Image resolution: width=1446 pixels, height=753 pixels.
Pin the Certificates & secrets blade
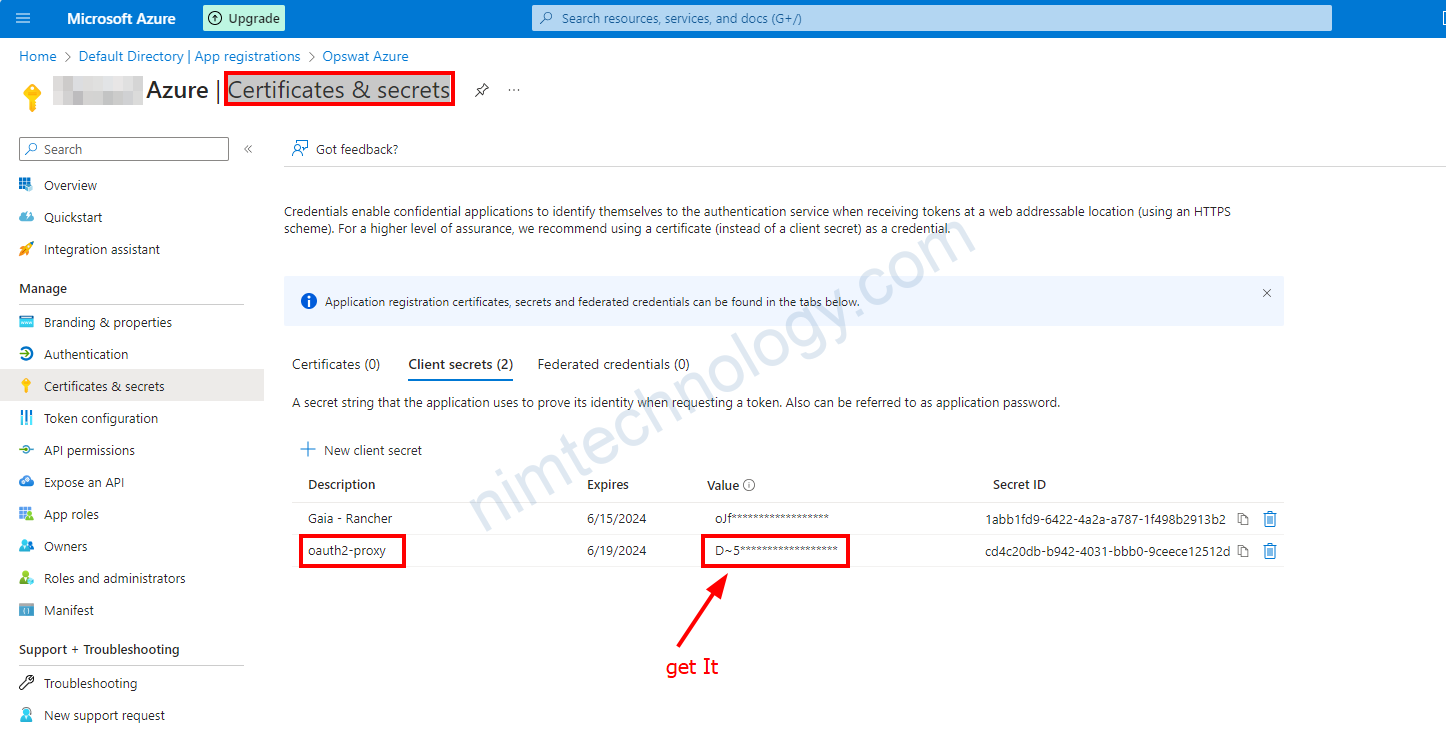[x=482, y=90]
